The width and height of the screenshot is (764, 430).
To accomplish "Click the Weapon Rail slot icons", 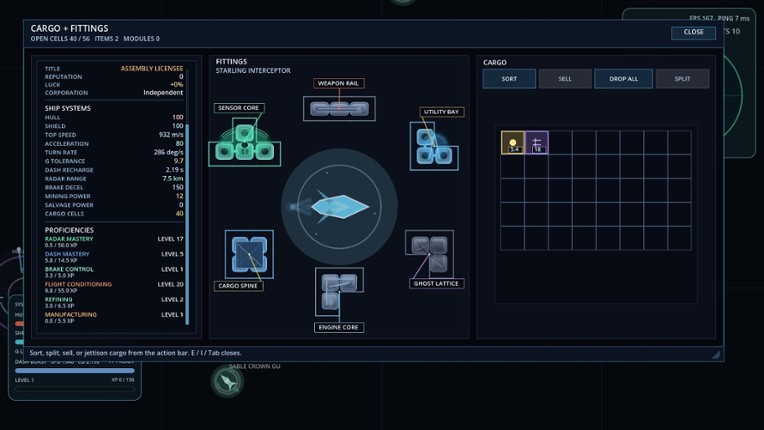I will coord(339,109).
